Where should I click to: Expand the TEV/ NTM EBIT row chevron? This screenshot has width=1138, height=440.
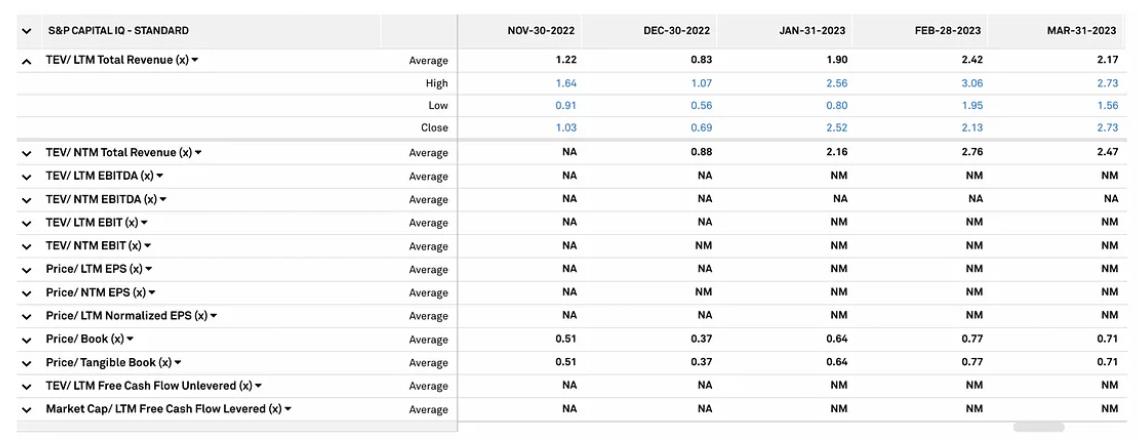[27, 247]
